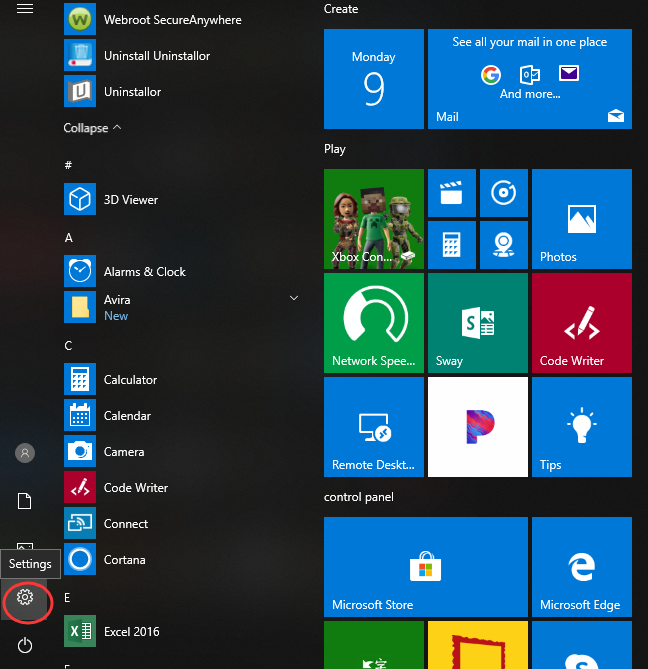Click the user account icon in sidebar
Image resolution: width=648 pixels, height=669 pixels.
[25, 453]
